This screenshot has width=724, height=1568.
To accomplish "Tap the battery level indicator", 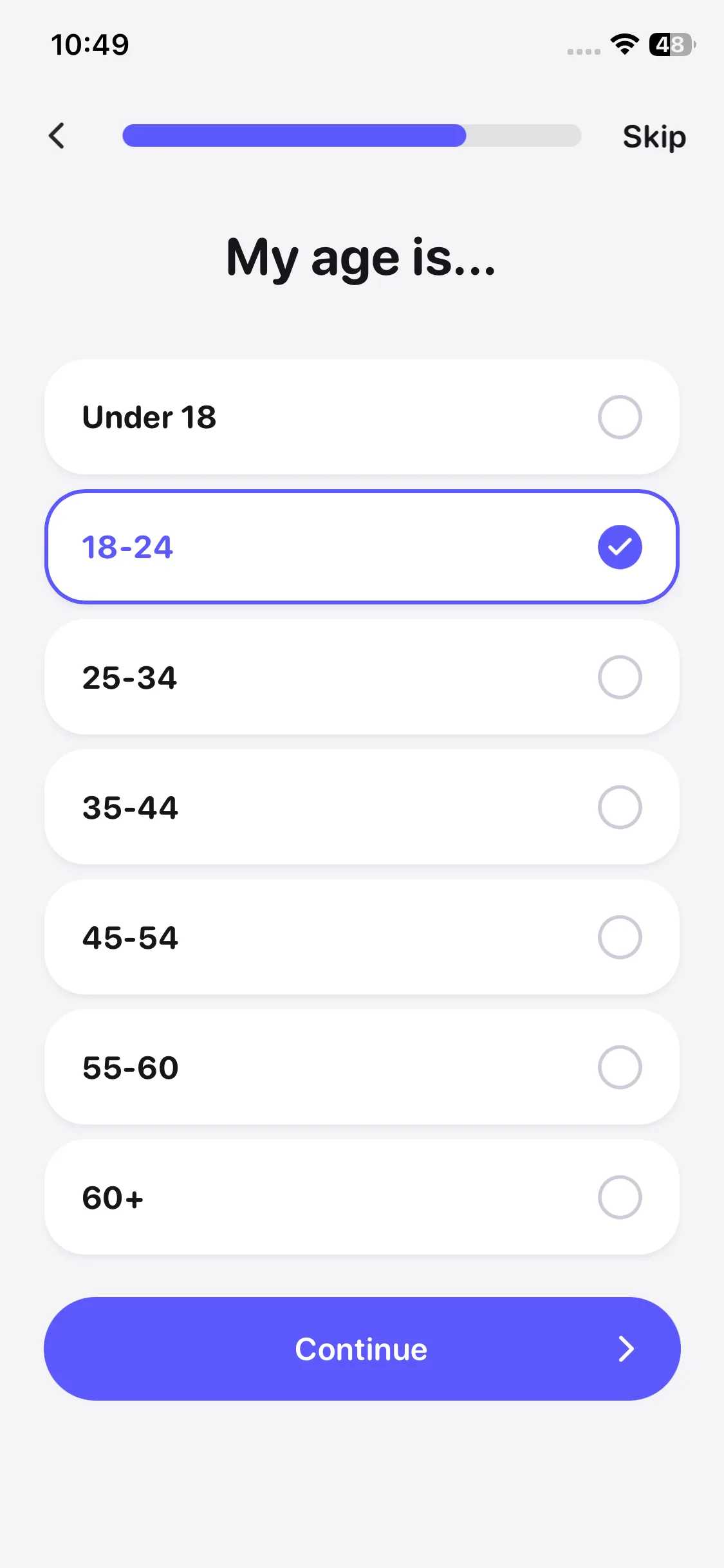I will (671, 44).
